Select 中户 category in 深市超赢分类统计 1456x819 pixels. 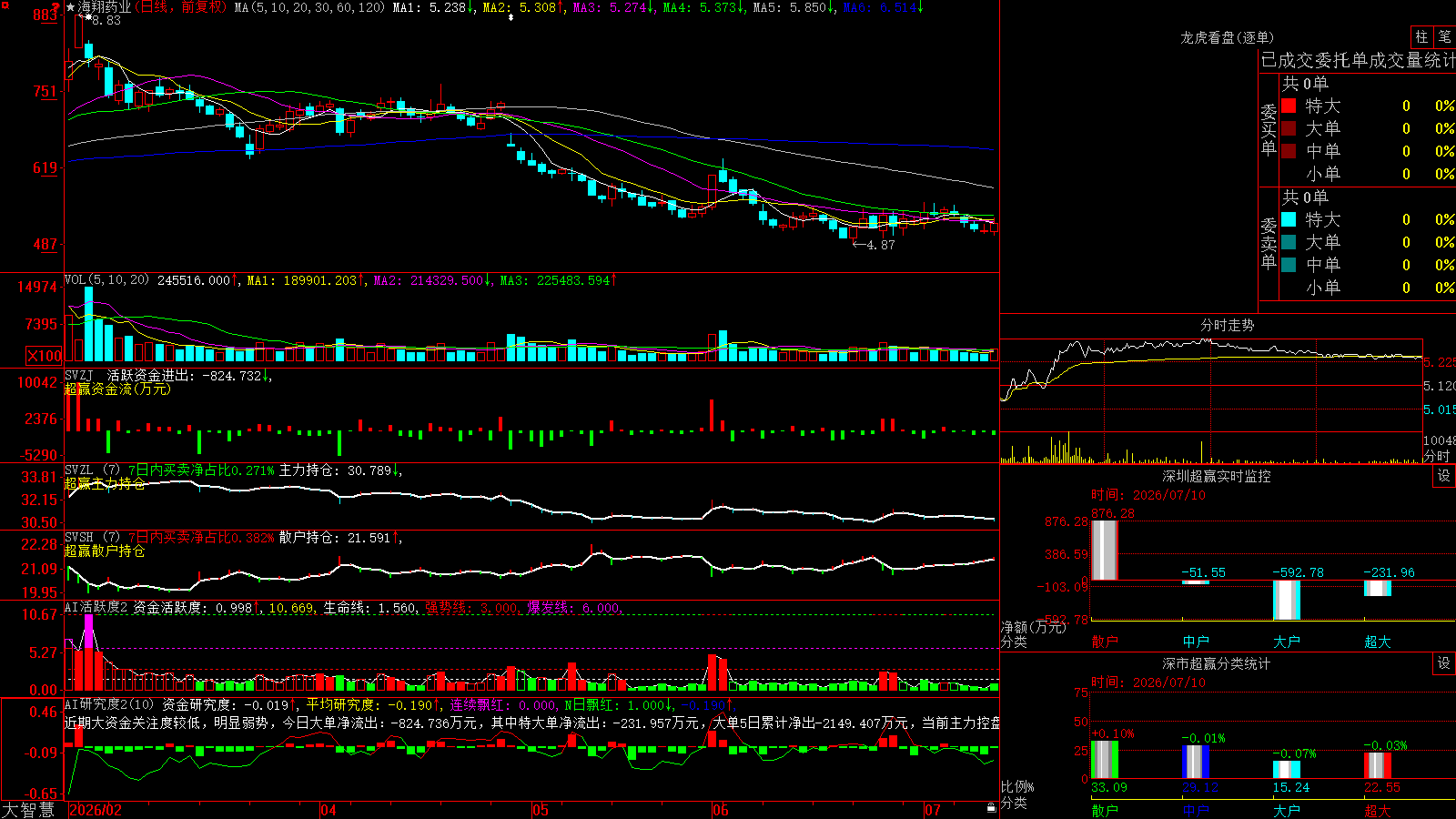click(1196, 810)
